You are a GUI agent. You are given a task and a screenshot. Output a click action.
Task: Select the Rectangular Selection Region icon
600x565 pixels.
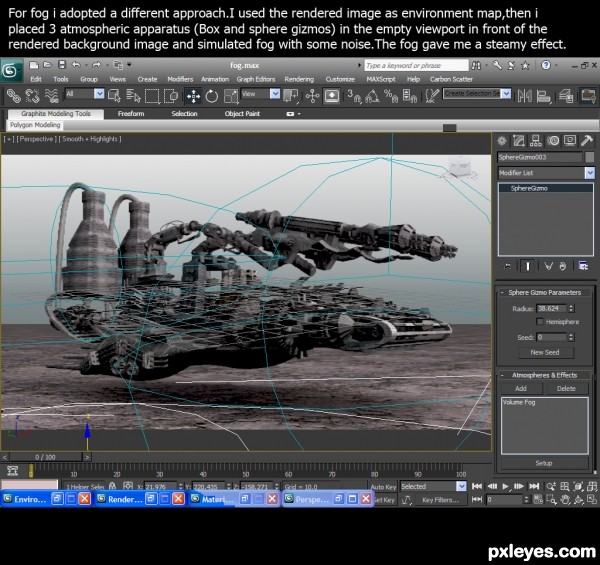tap(152, 95)
